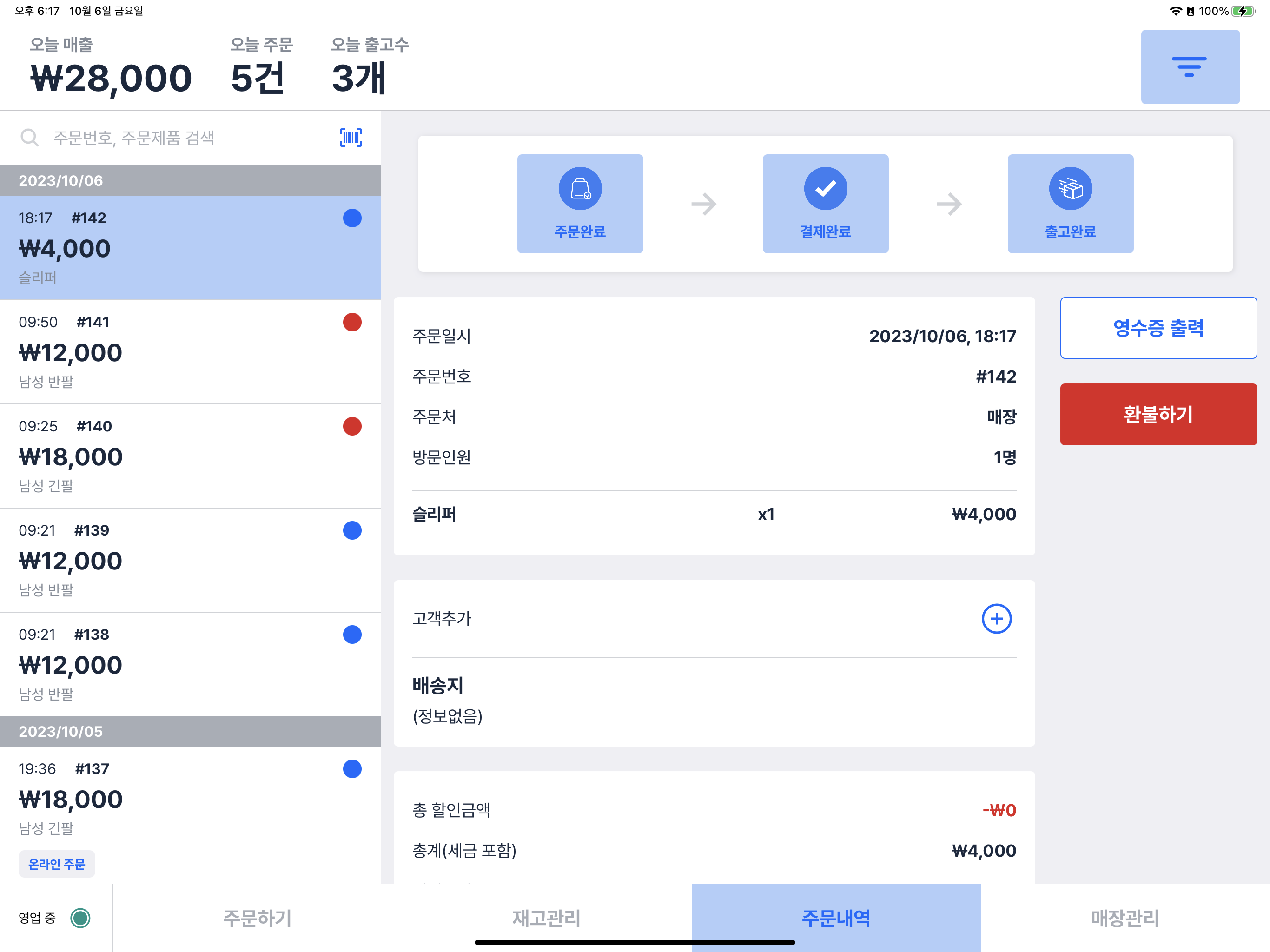Select the 결제완료 checkmark icon
The width and height of the screenshot is (1270, 952).
coord(825,189)
